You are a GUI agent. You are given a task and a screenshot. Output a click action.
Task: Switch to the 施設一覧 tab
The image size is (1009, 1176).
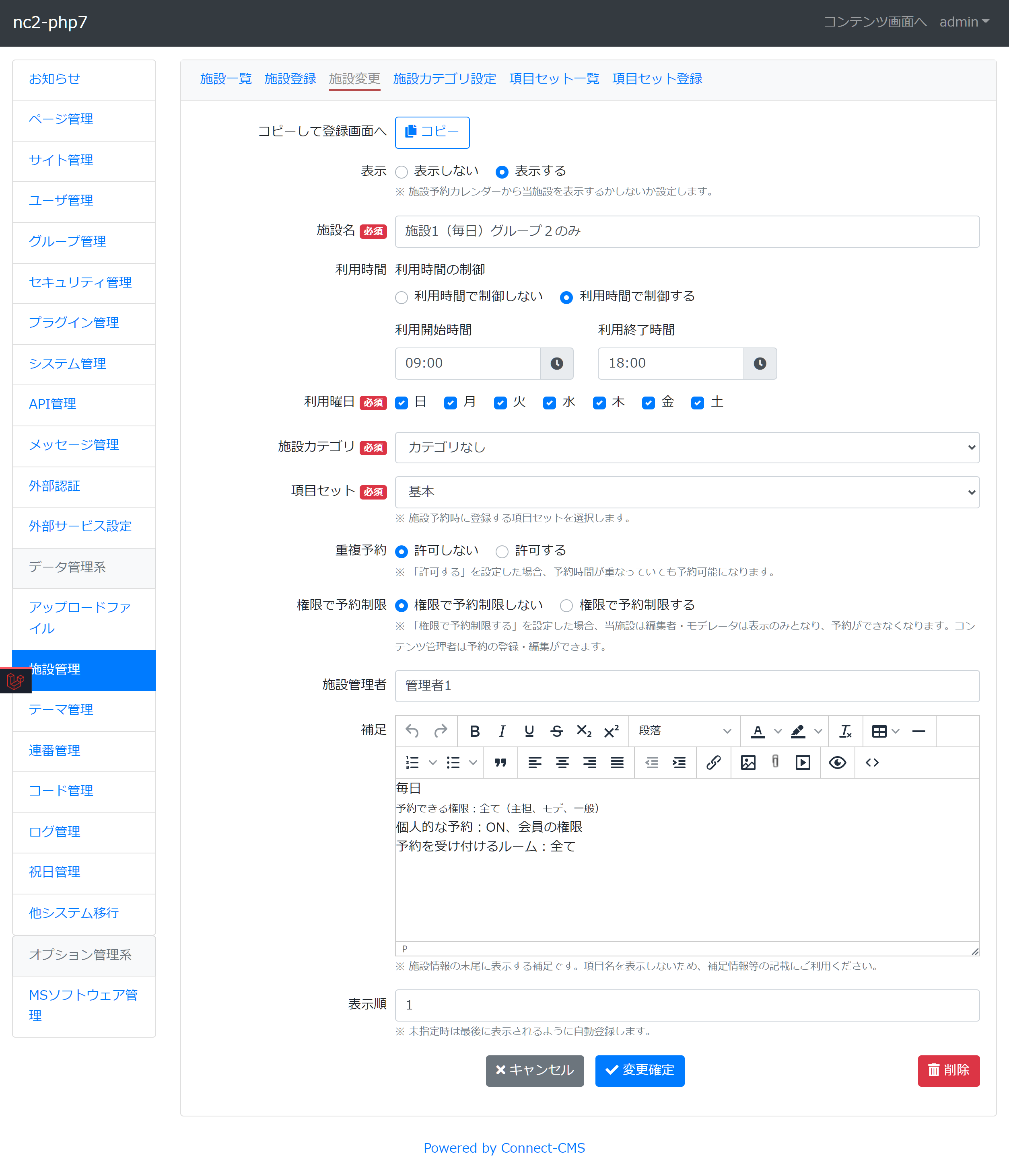coord(225,79)
